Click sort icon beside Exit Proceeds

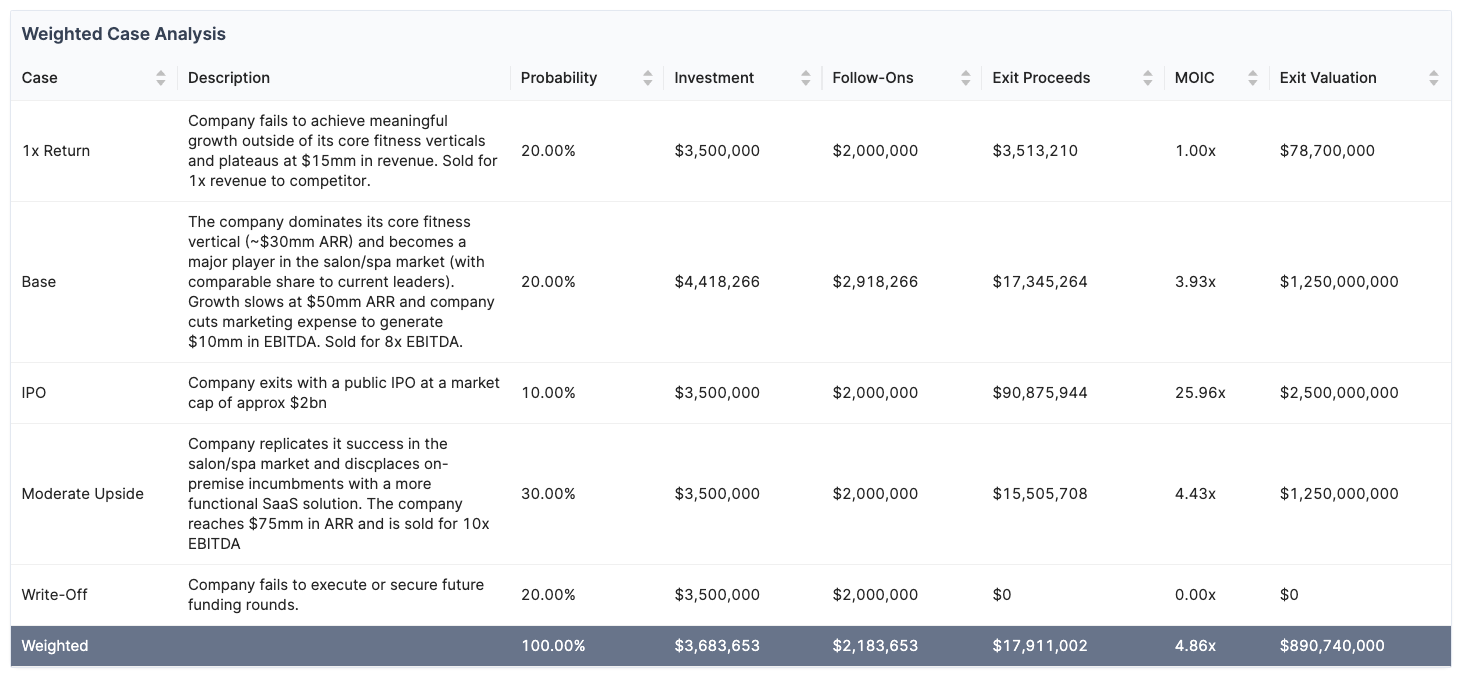1148,78
